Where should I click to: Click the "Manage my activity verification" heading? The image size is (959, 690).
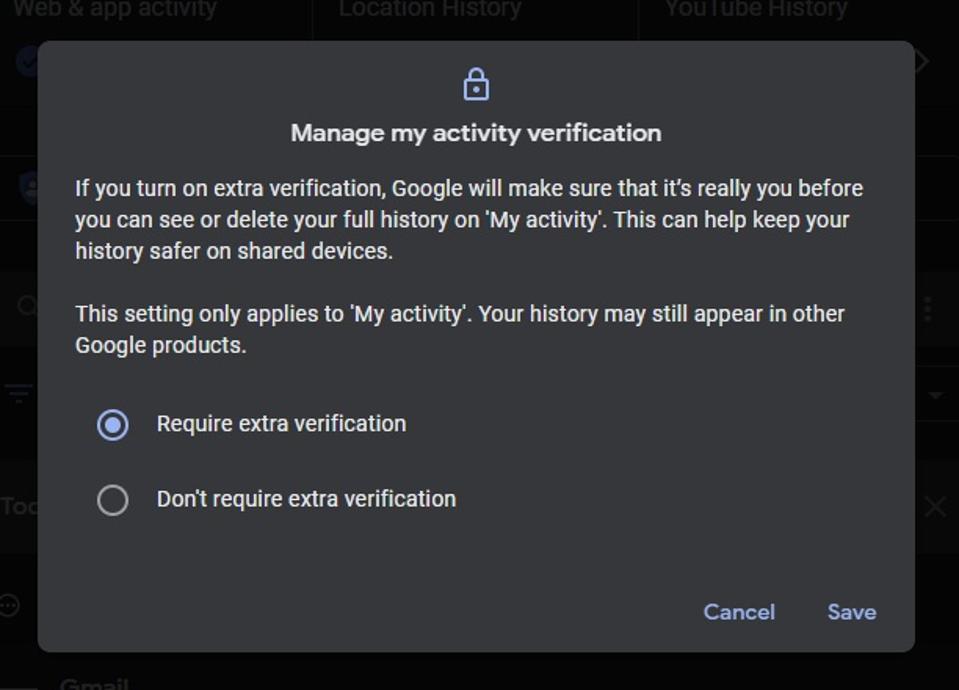(x=476, y=133)
